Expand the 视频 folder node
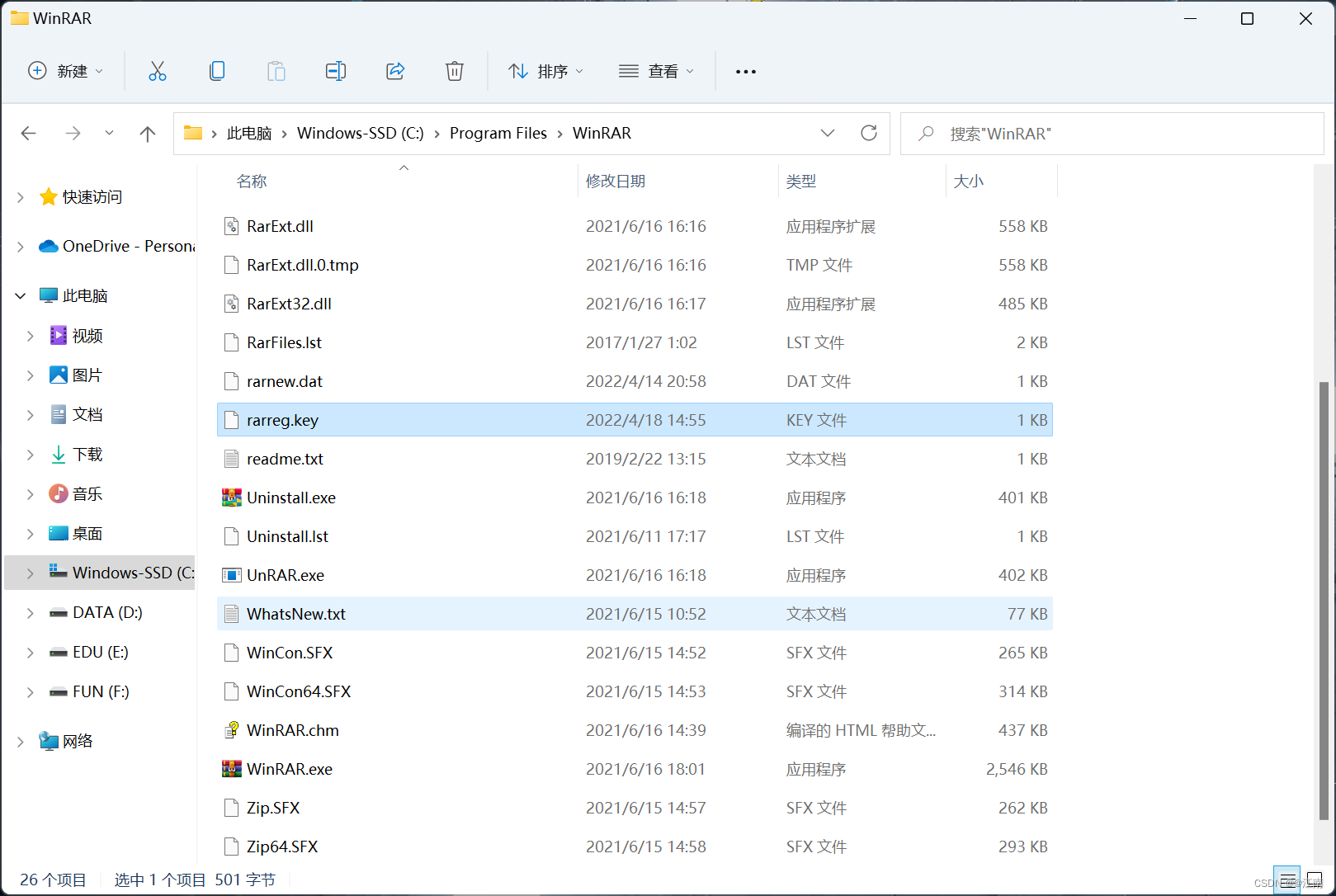 click(31, 336)
